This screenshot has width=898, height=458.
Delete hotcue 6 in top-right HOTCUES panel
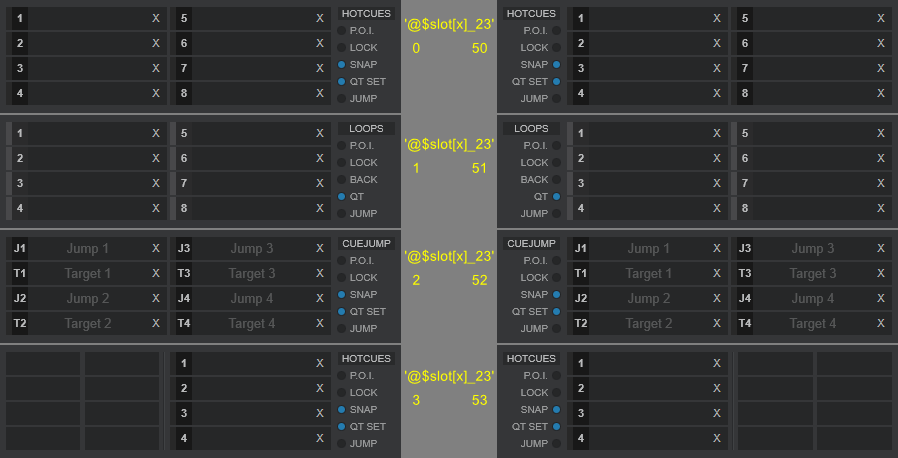[x=881, y=43]
